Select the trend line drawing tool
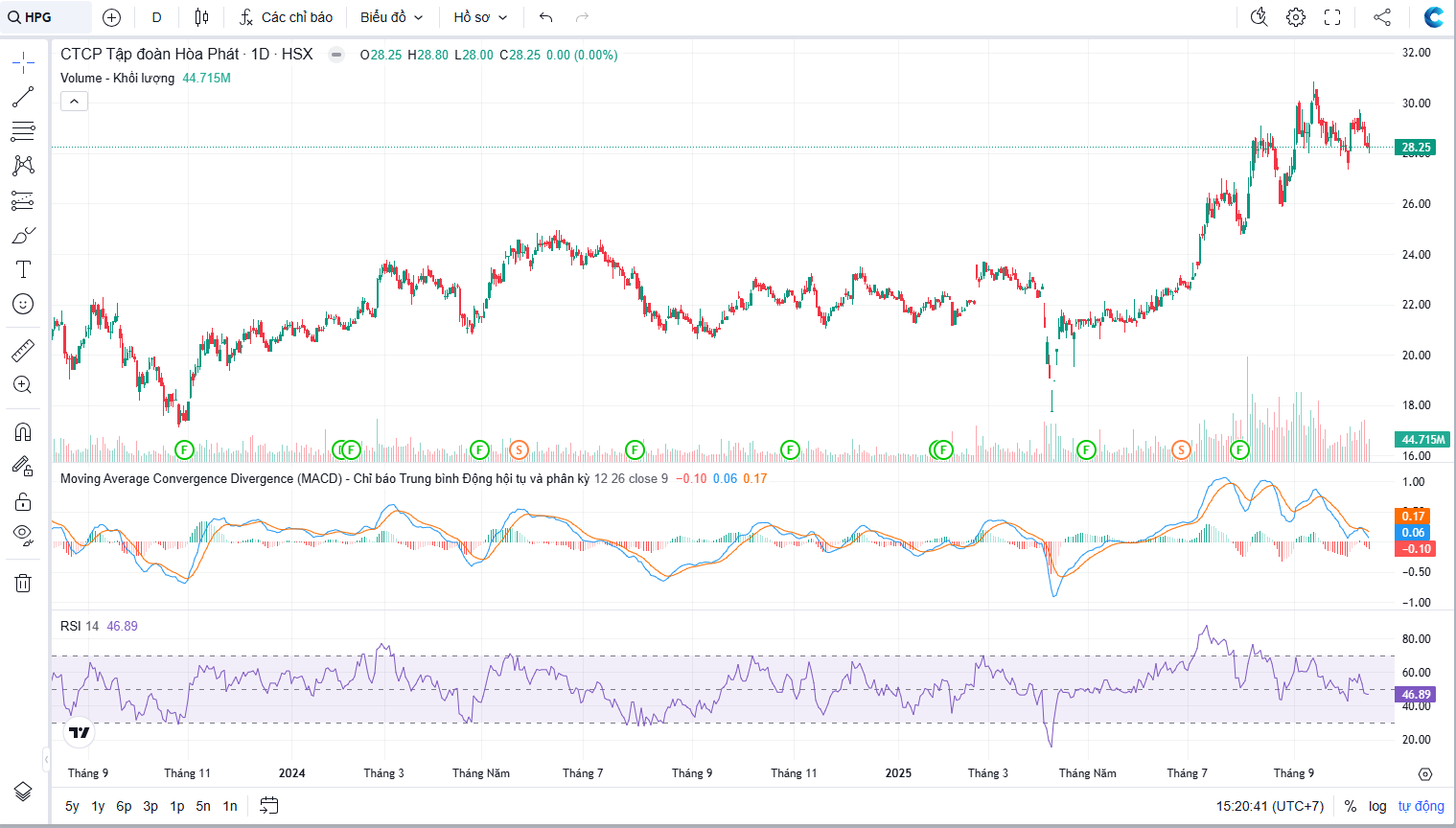1456x828 pixels. click(23, 97)
